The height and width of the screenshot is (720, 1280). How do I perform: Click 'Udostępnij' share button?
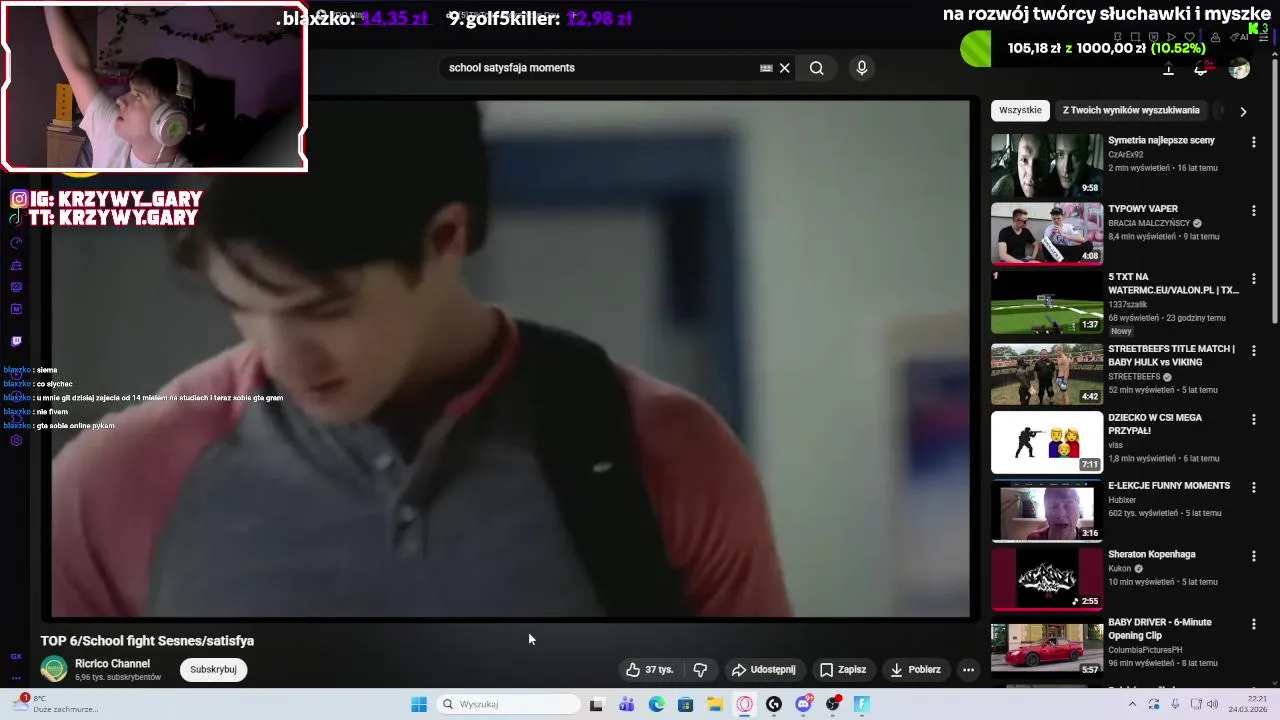pyautogui.click(x=764, y=670)
